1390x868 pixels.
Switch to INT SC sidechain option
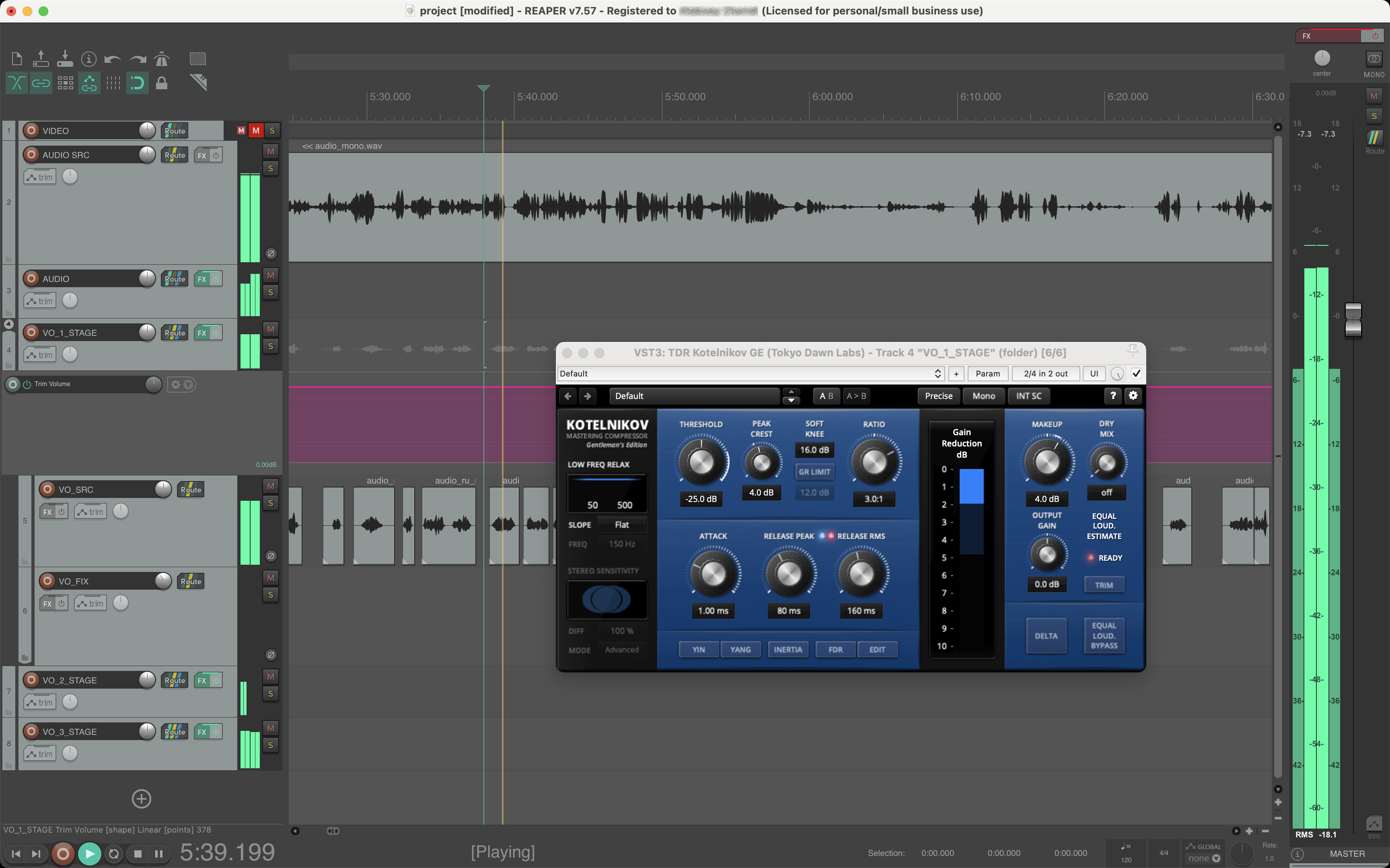click(x=1028, y=395)
